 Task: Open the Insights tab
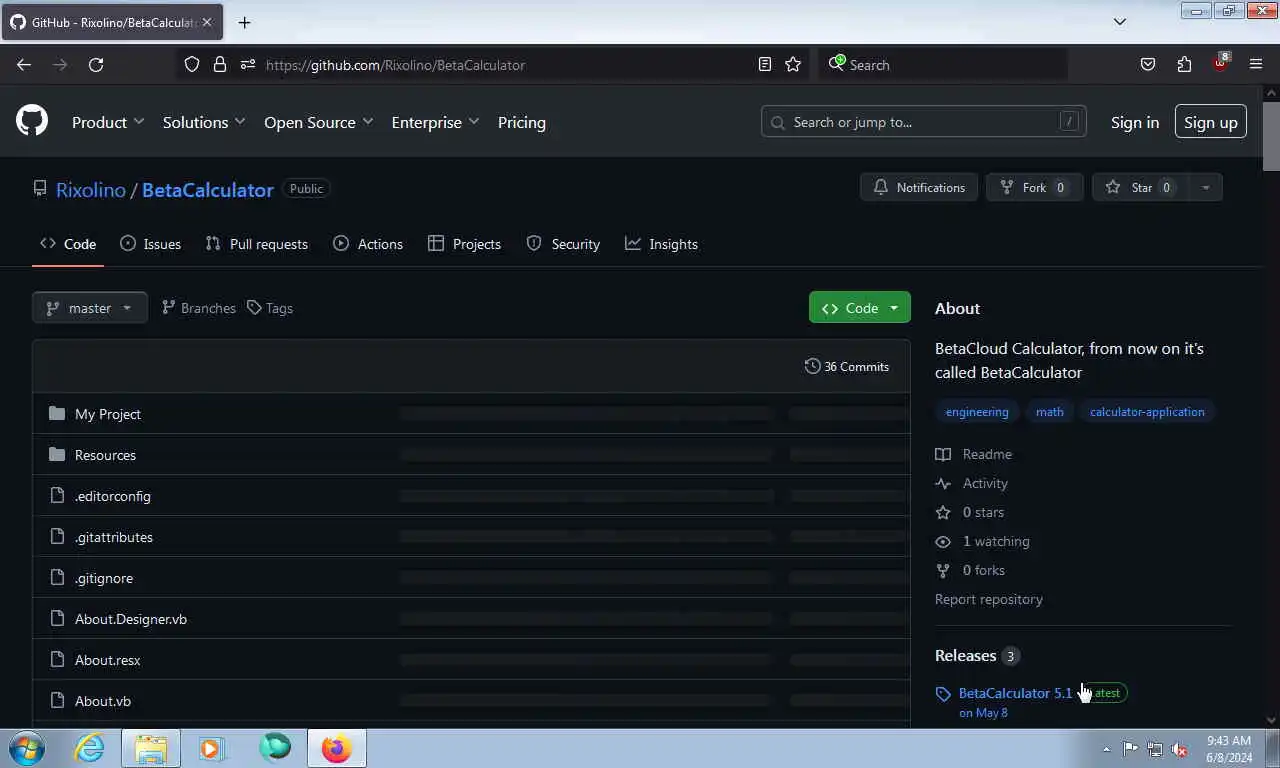pyautogui.click(x=661, y=244)
